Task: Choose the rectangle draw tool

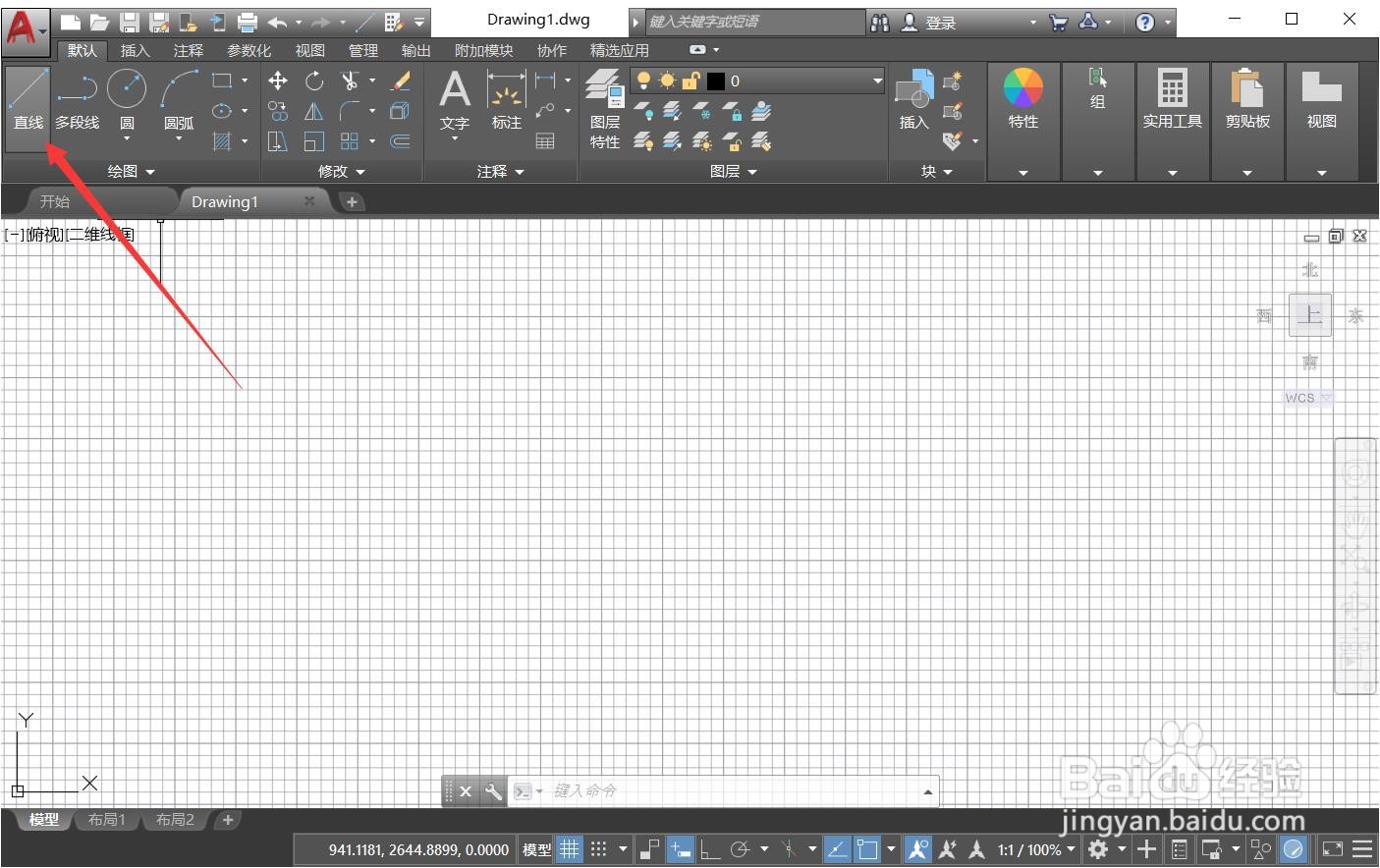Action: tap(222, 81)
